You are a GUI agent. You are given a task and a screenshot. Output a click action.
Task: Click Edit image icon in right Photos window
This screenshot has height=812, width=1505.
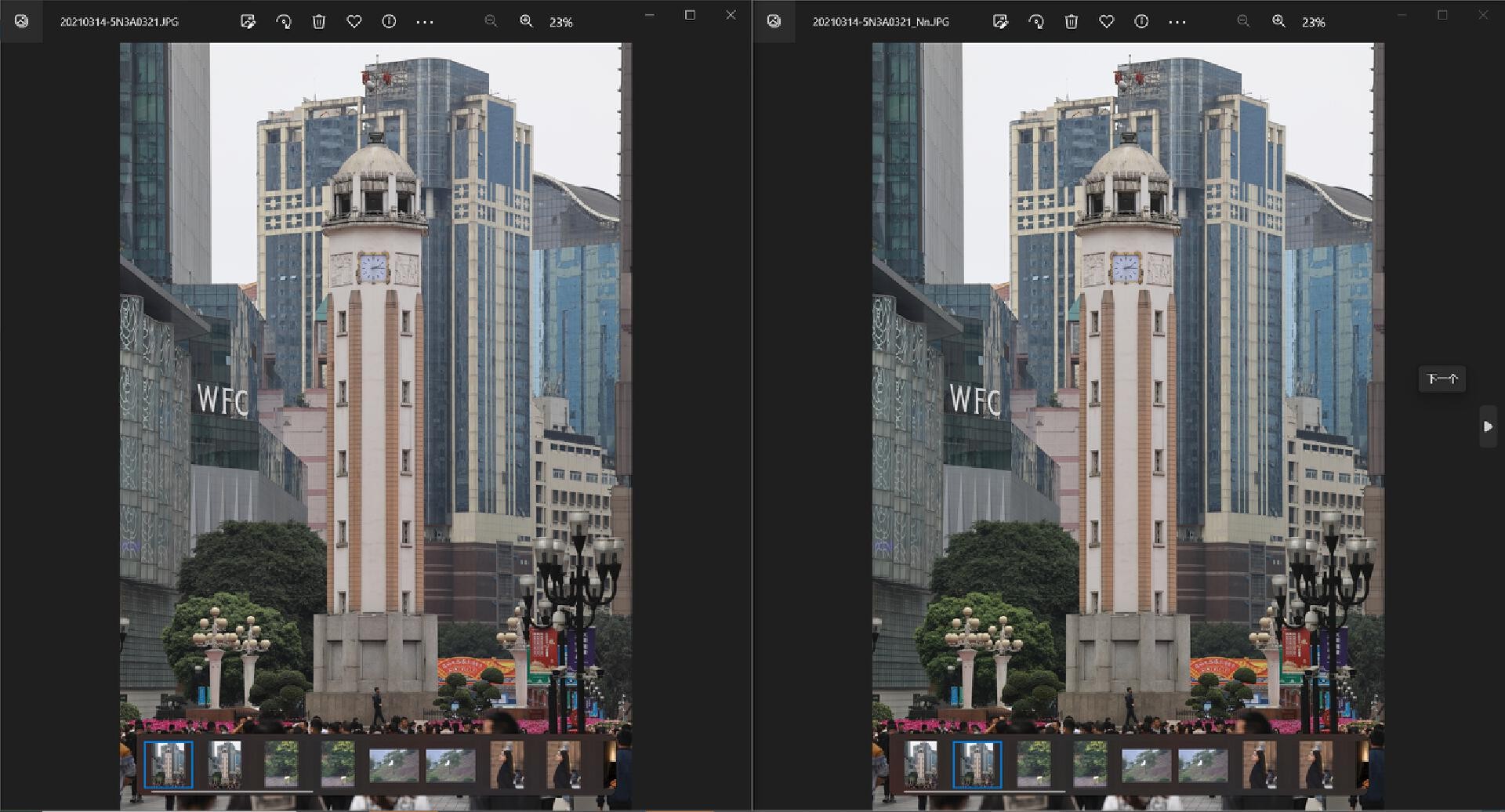coord(1000,22)
